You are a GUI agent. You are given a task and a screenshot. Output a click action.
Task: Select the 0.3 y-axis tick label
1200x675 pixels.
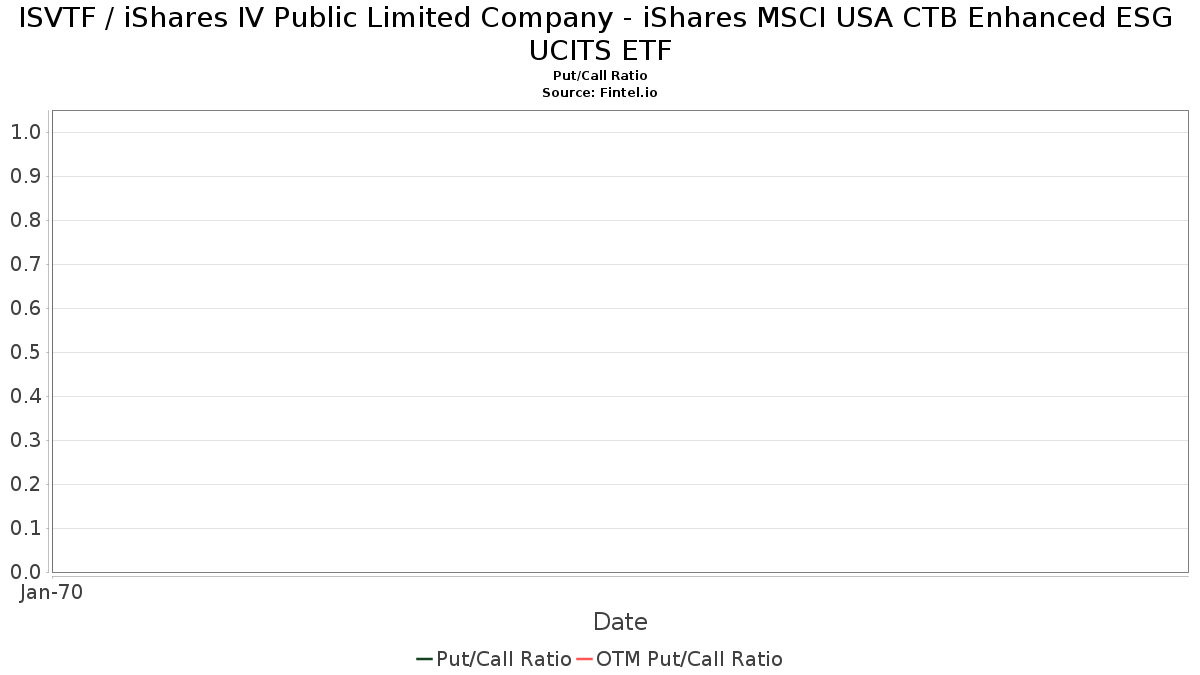(25, 440)
